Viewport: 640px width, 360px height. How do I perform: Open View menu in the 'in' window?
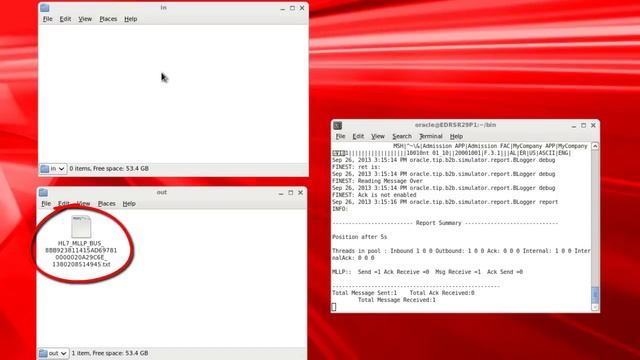point(85,19)
